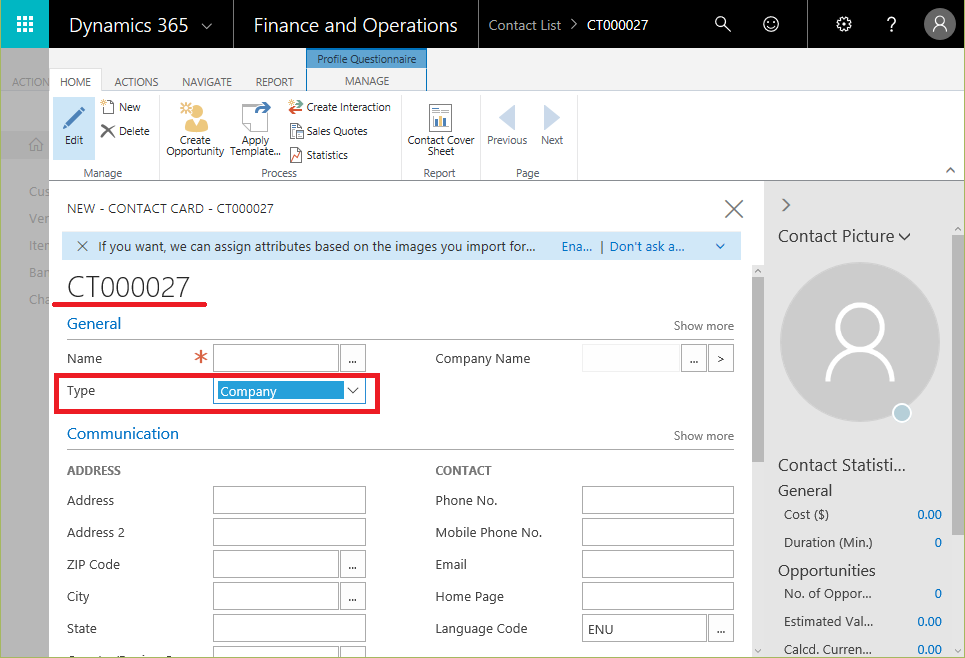Click Contact List breadcrumb
This screenshot has height=658, width=965.
(x=524, y=25)
